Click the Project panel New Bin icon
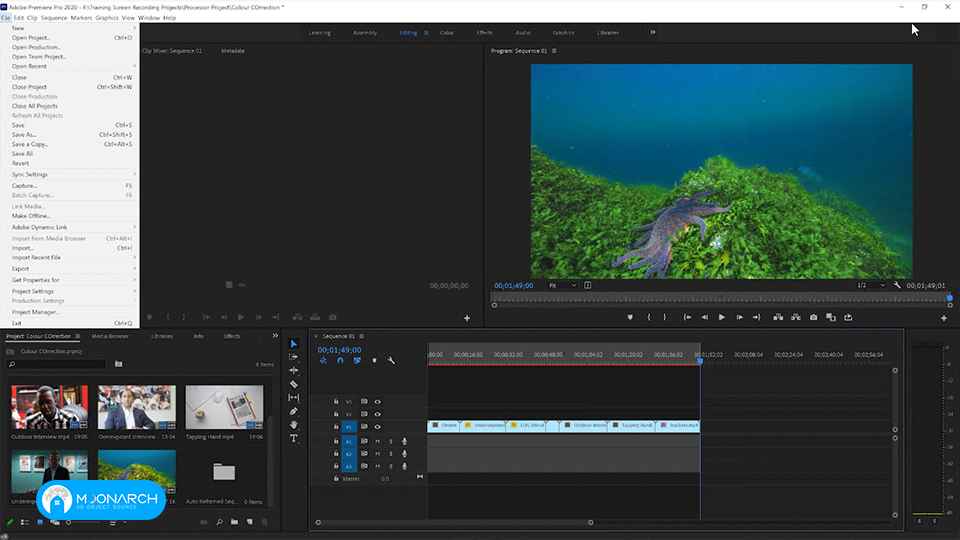 [234, 522]
